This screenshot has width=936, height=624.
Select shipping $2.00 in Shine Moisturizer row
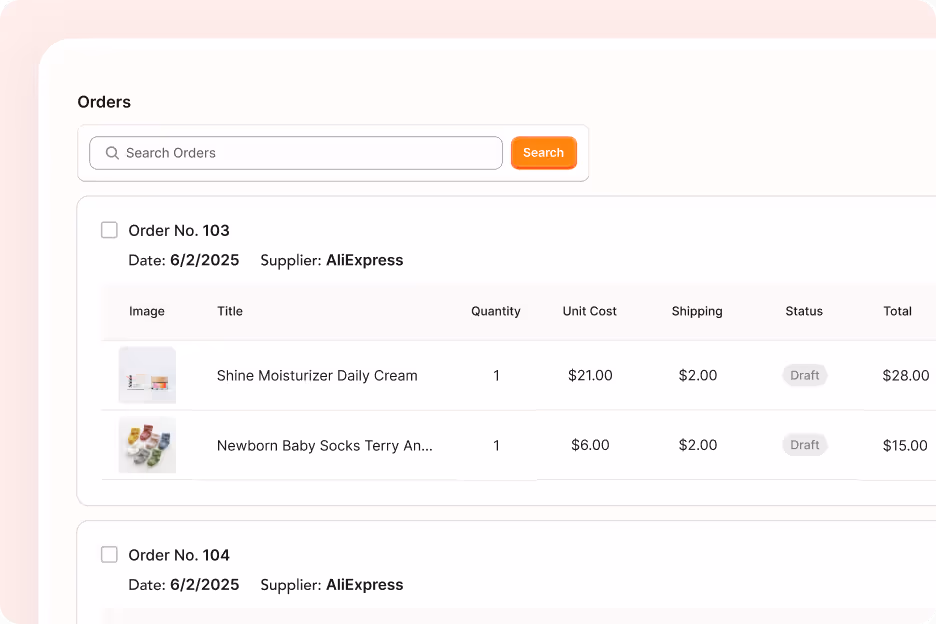point(698,375)
